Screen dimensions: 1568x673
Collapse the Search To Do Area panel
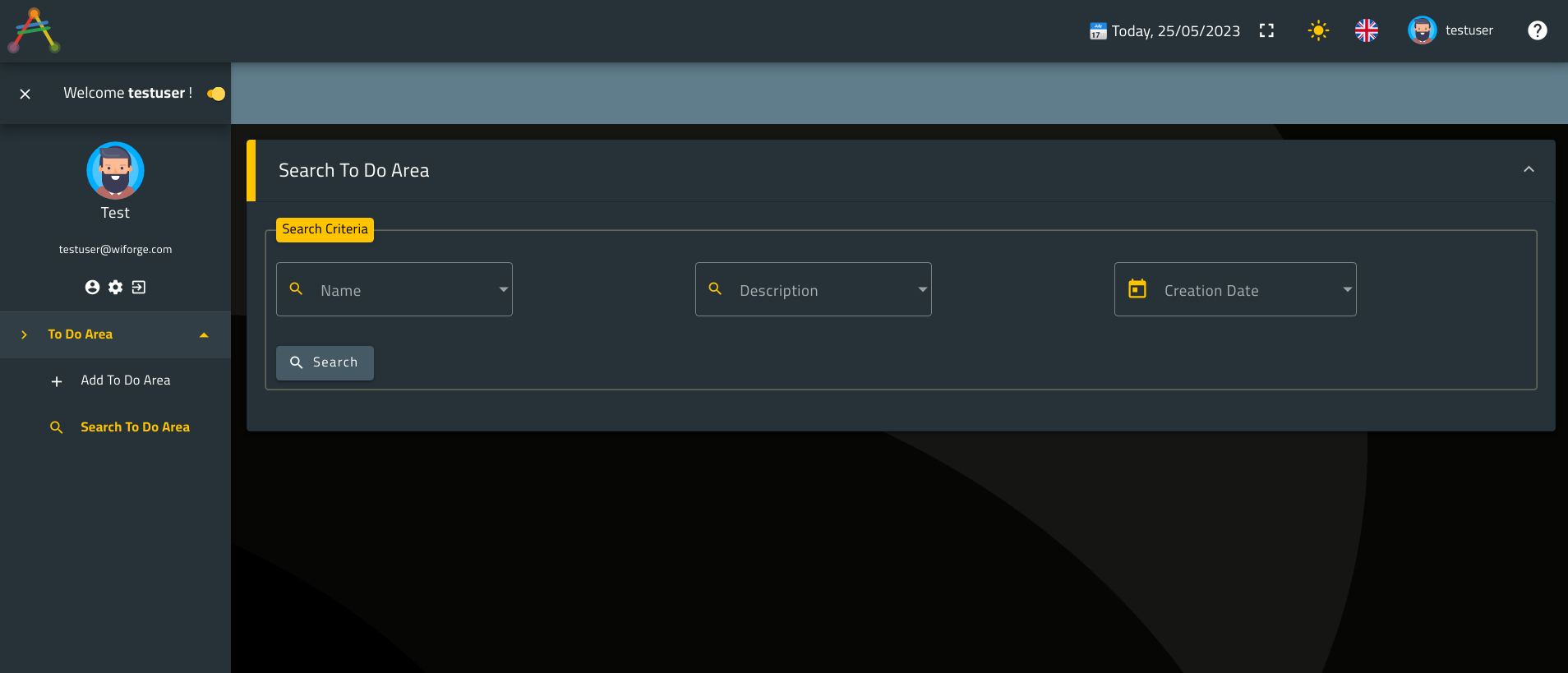(x=1529, y=170)
